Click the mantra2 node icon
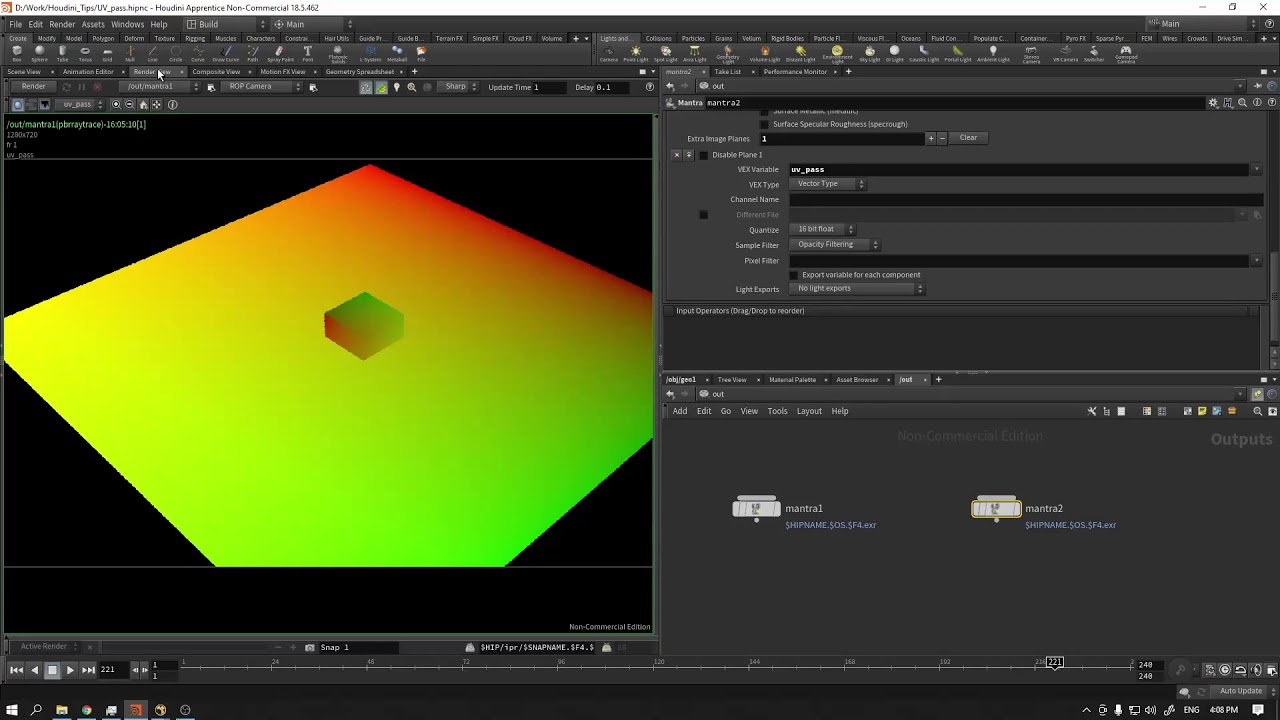Viewport: 1280px width, 720px height. (x=996, y=509)
